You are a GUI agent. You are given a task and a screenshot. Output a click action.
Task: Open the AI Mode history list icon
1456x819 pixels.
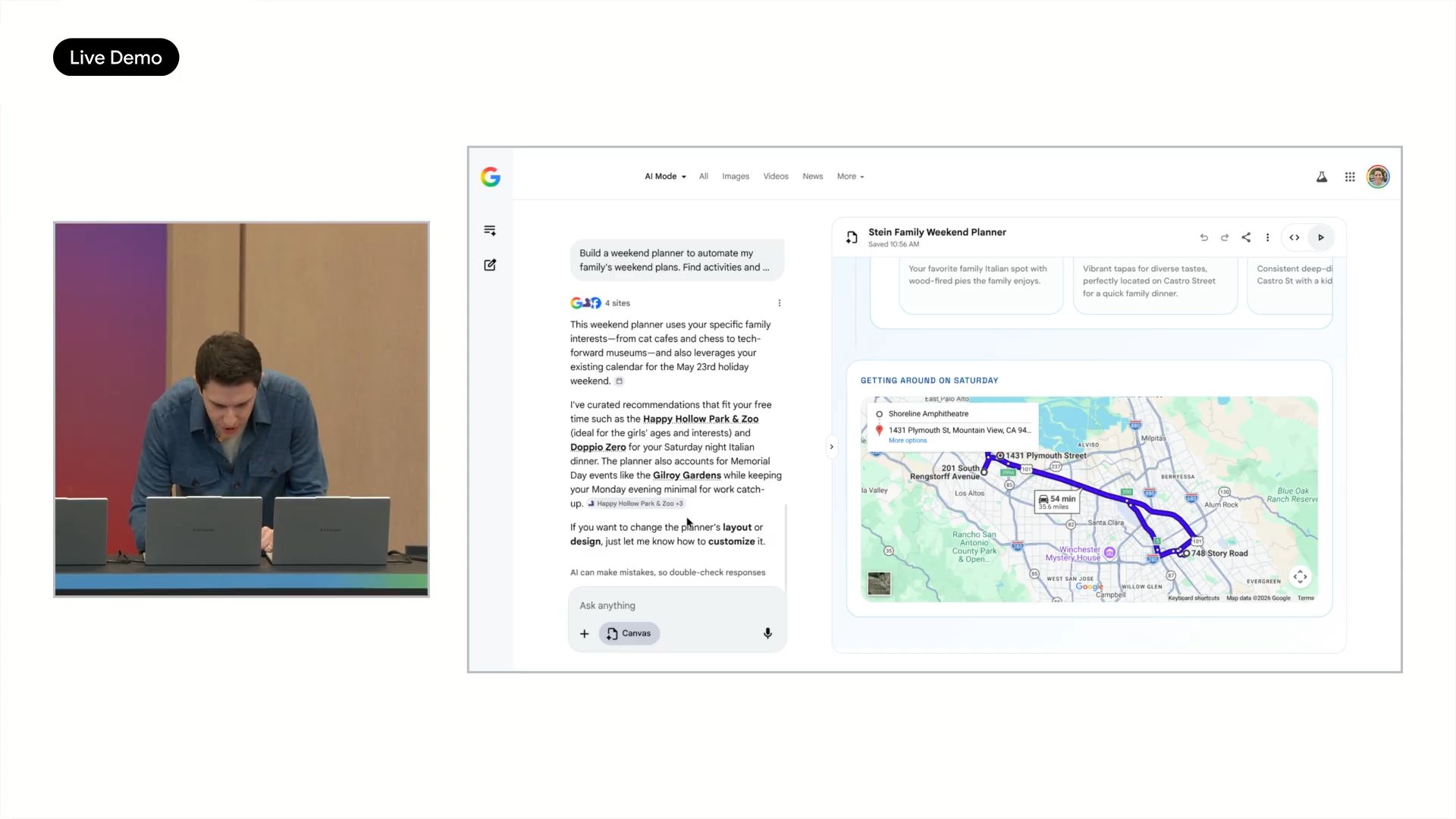click(490, 231)
